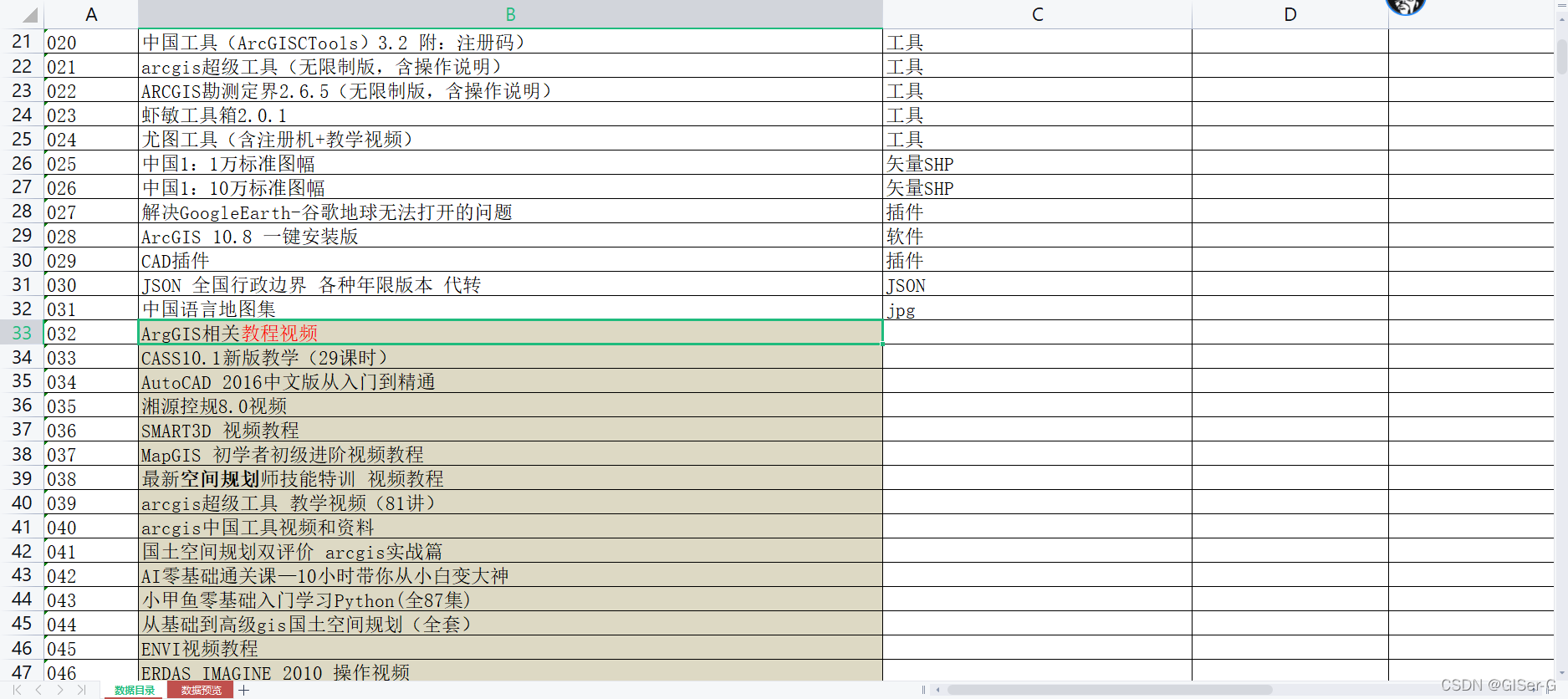
Task: Select cell 中国语言地图集
Action: tap(510, 309)
